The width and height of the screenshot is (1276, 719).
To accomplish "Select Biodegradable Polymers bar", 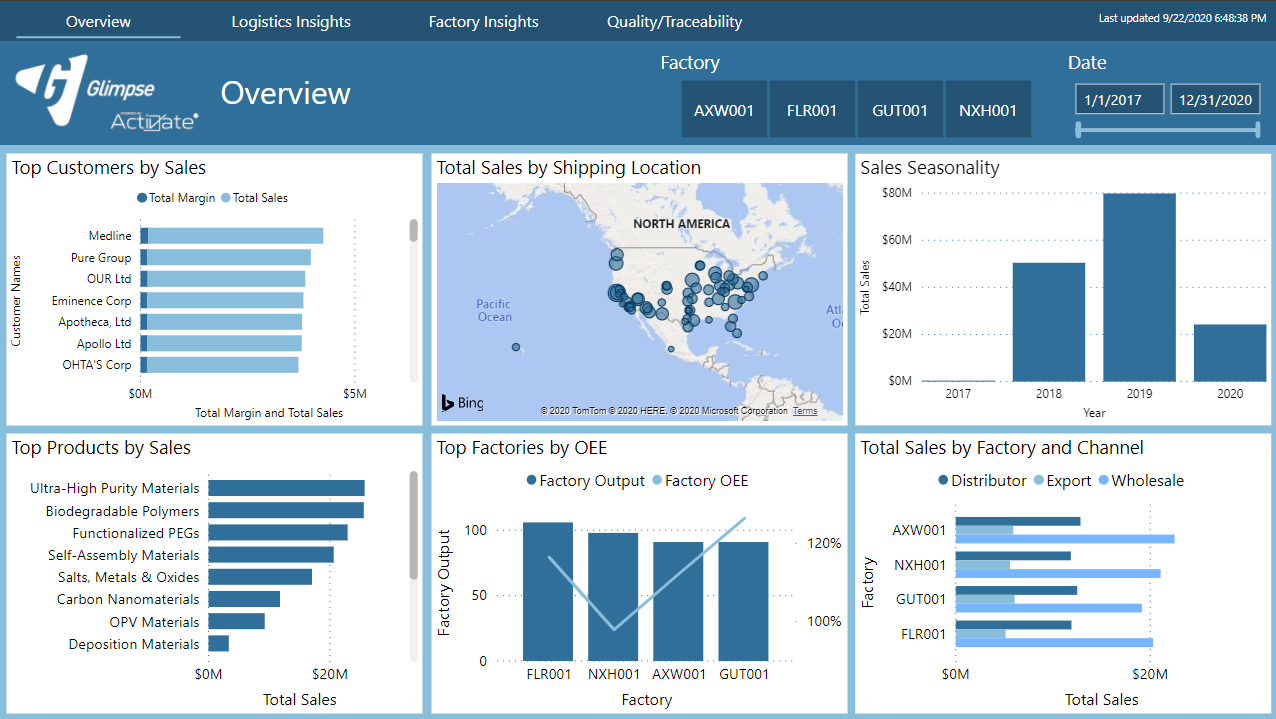I will pos(286,510).
